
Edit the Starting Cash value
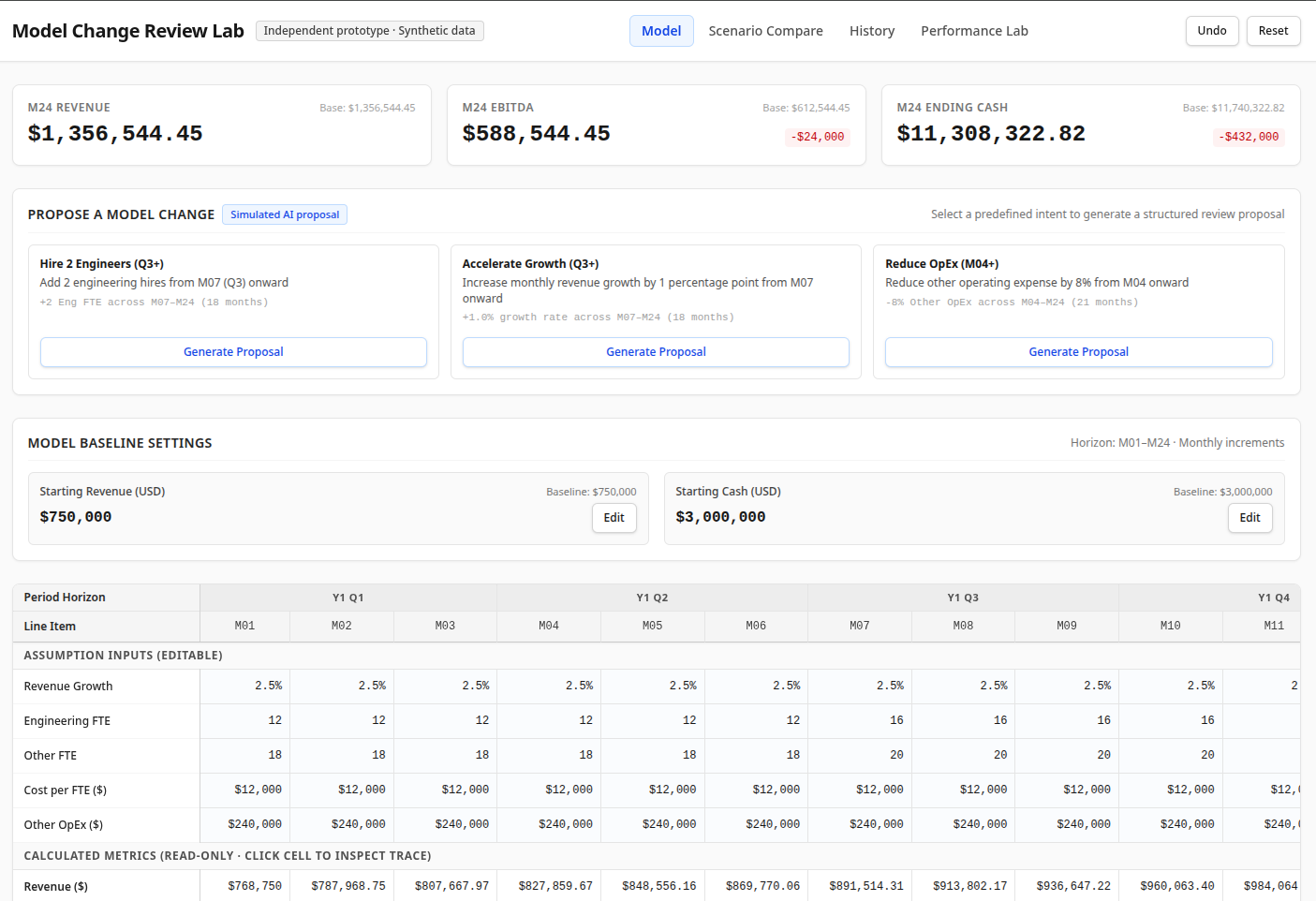(x=1249, y=518)
